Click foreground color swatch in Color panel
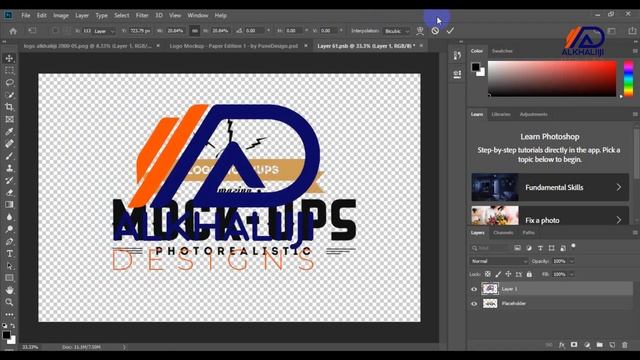640x360 pixels. [476, 67]
